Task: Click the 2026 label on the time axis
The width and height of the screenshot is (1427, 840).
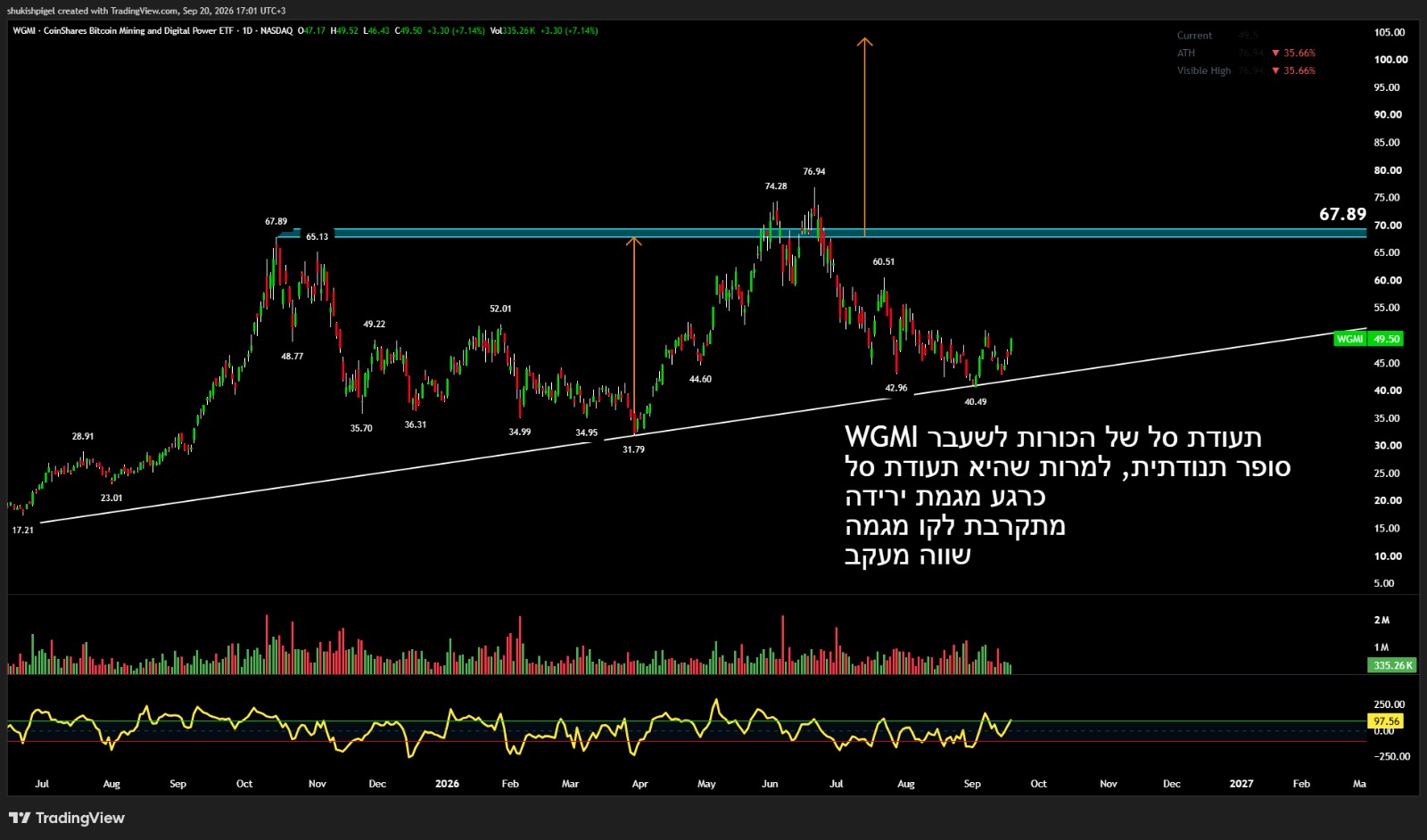Action: point(447,784)
